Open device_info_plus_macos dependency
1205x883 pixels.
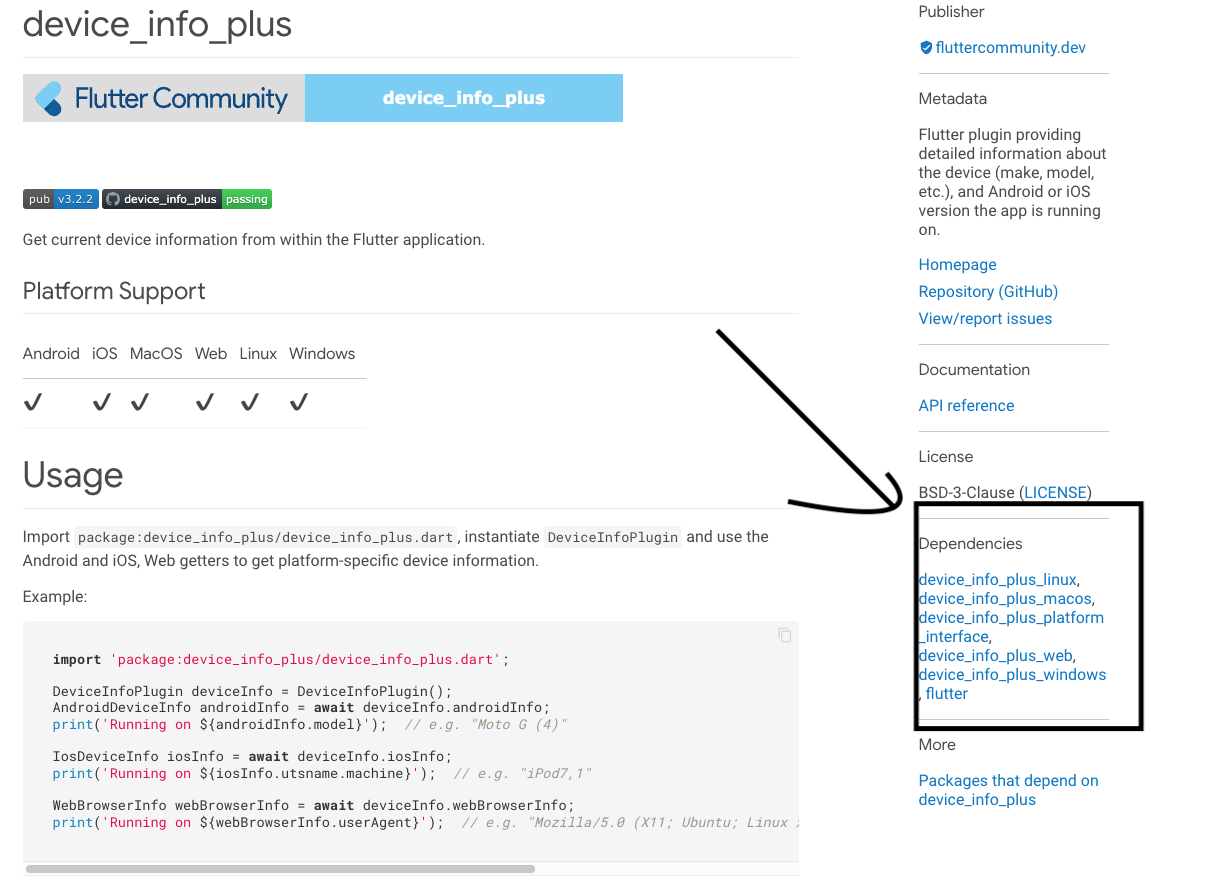click(1005, 598)
